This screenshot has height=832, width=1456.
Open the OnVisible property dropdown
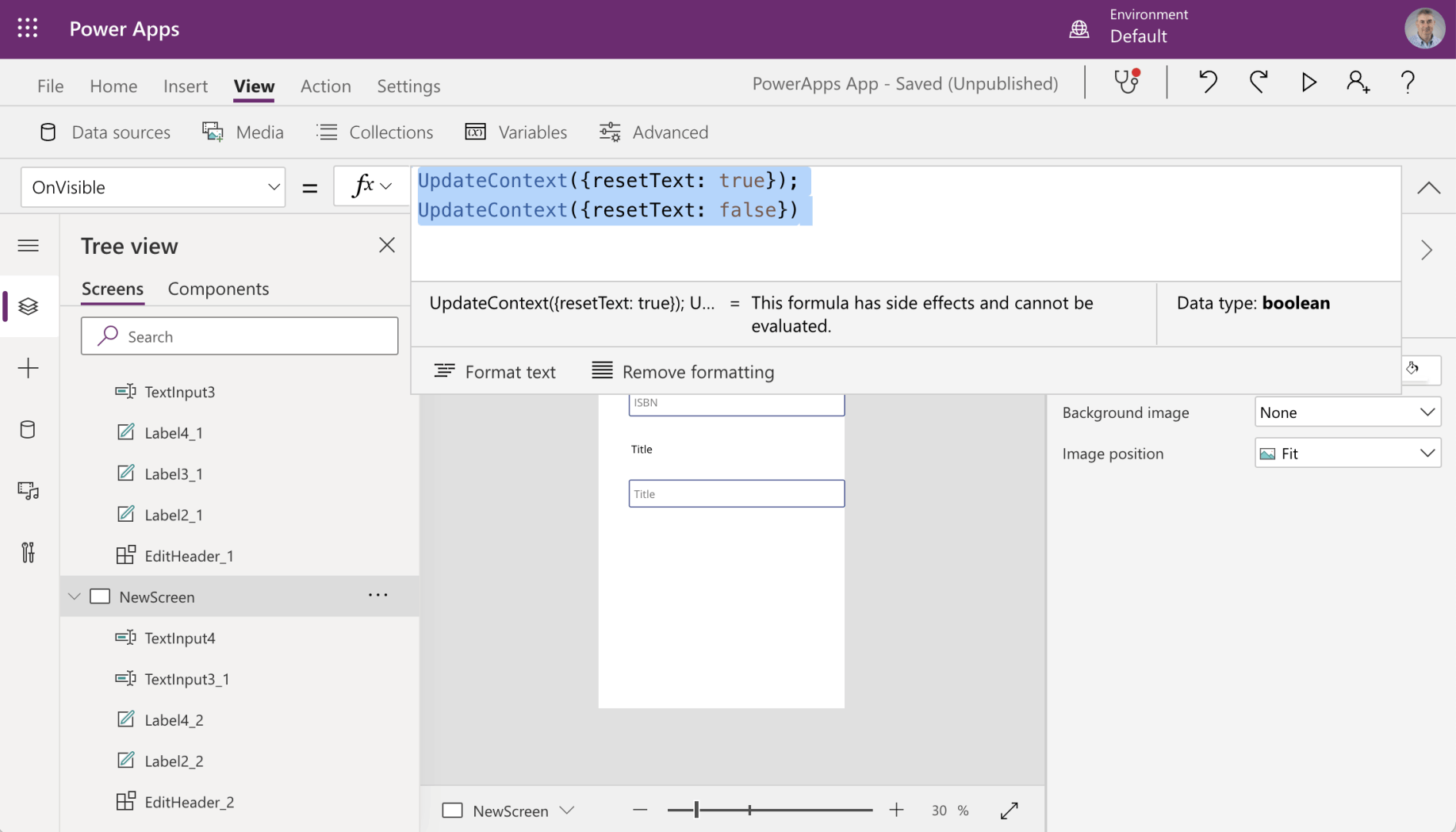pos(153,187)
